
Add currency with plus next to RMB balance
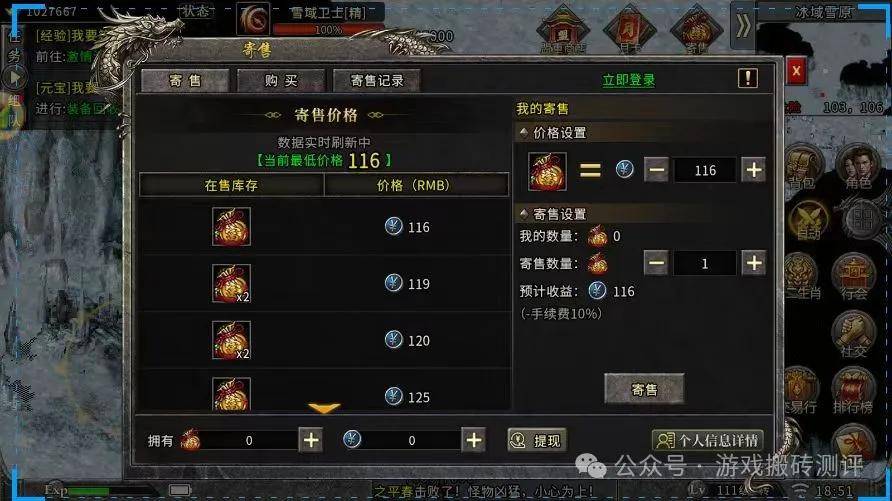pos(474,440)
